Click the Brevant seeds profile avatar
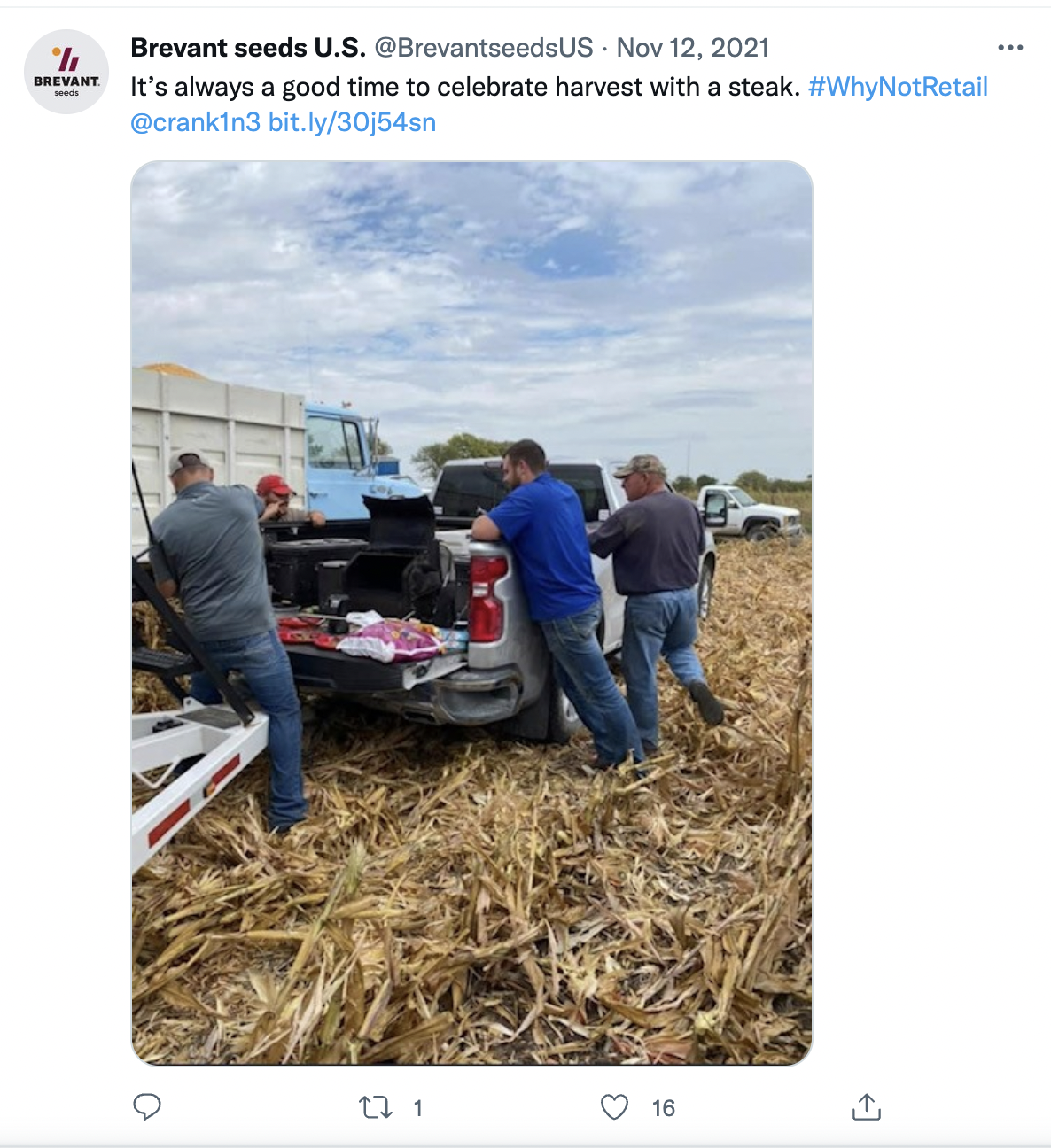The image size is (1051, 1148). coord(66,72)
